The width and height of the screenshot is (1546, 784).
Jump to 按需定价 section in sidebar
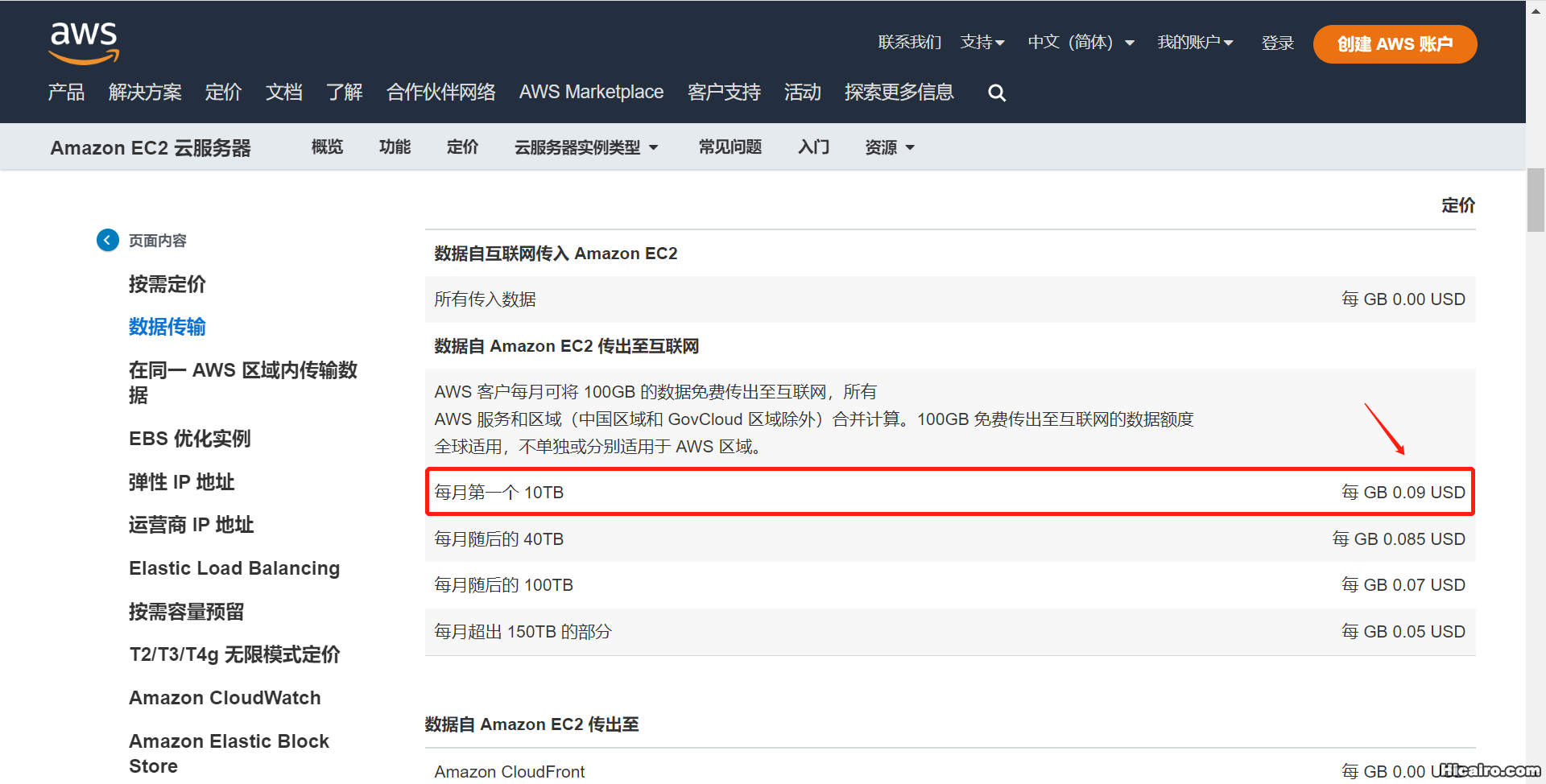pos(167,284)
